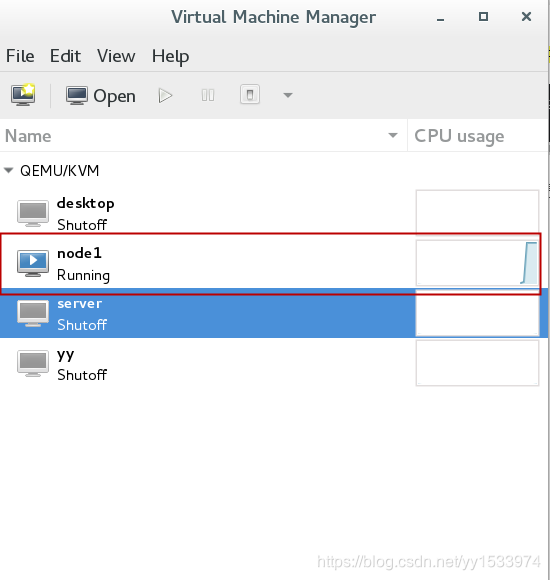
Task: Open the Help menu
Action: (171, 57)
